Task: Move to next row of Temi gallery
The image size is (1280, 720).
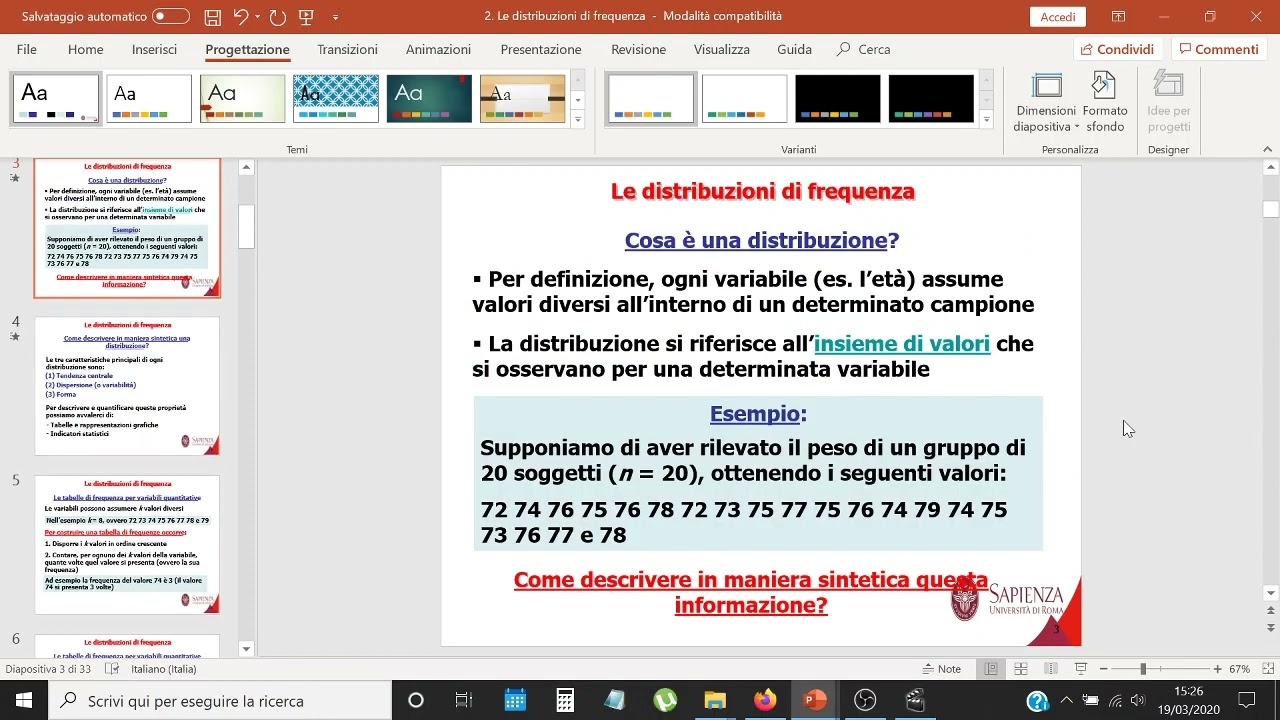Action: 578,101
